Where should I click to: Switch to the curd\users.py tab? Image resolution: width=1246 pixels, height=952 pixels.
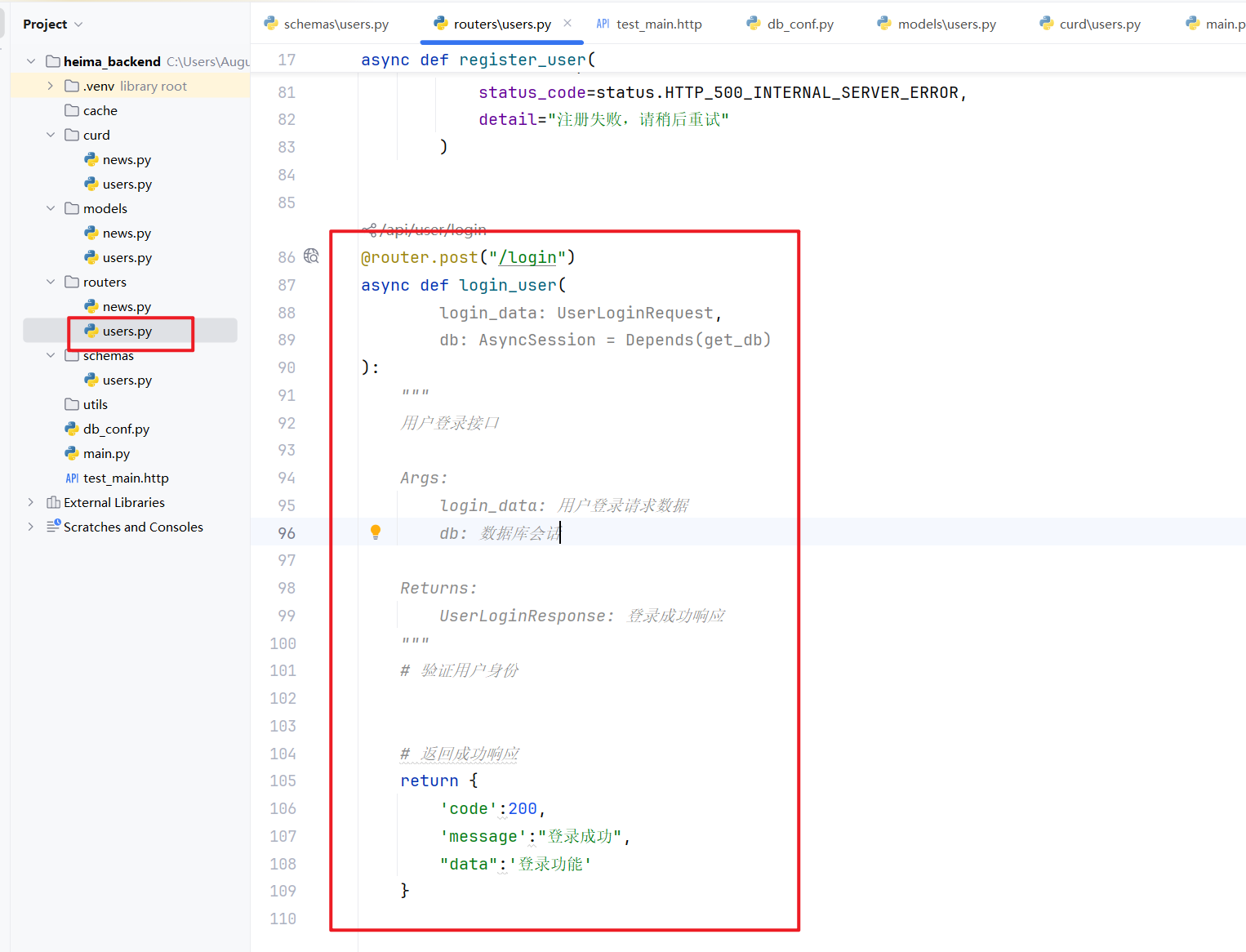(1099, 24)
